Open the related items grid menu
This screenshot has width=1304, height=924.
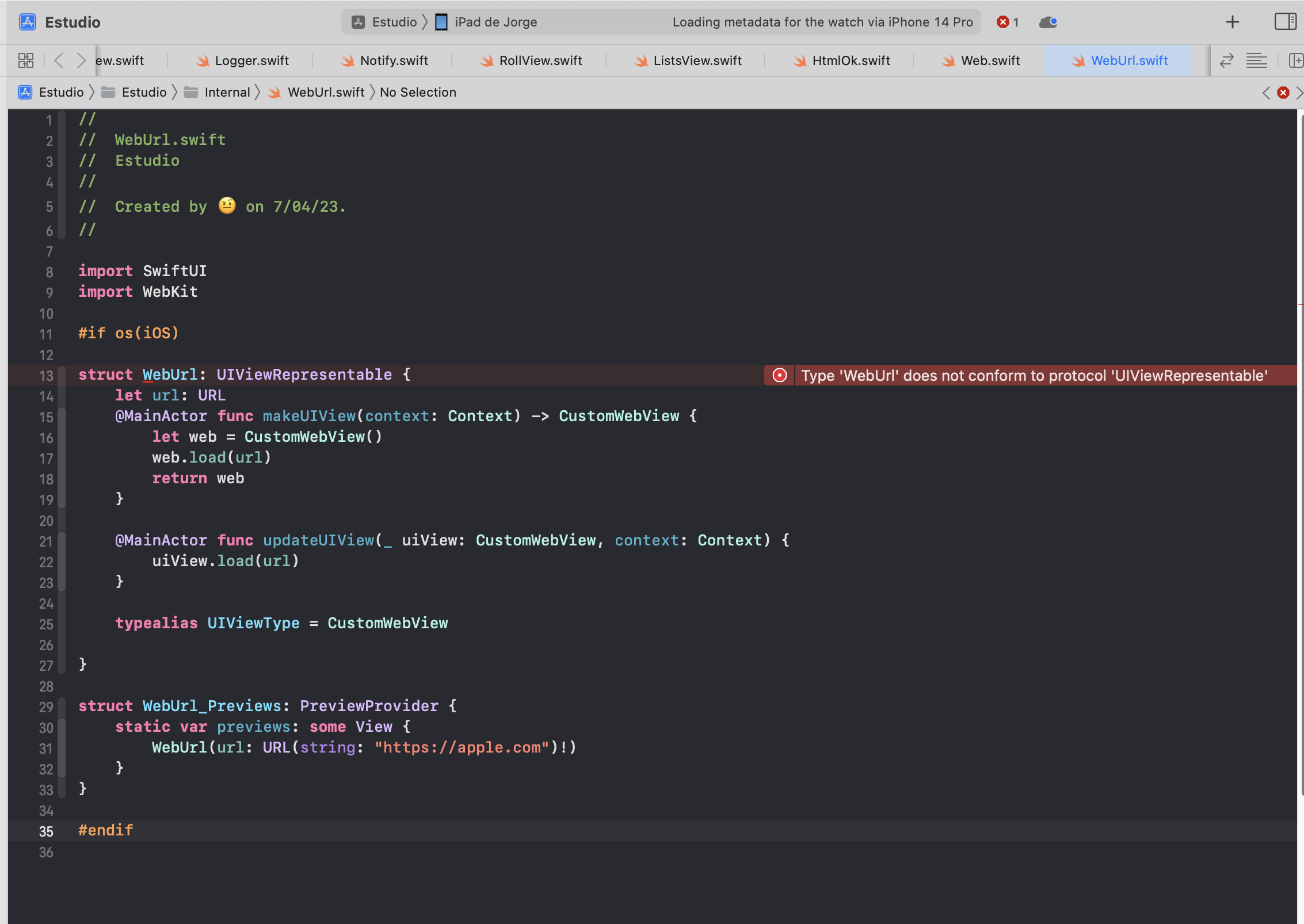point(26,60)
